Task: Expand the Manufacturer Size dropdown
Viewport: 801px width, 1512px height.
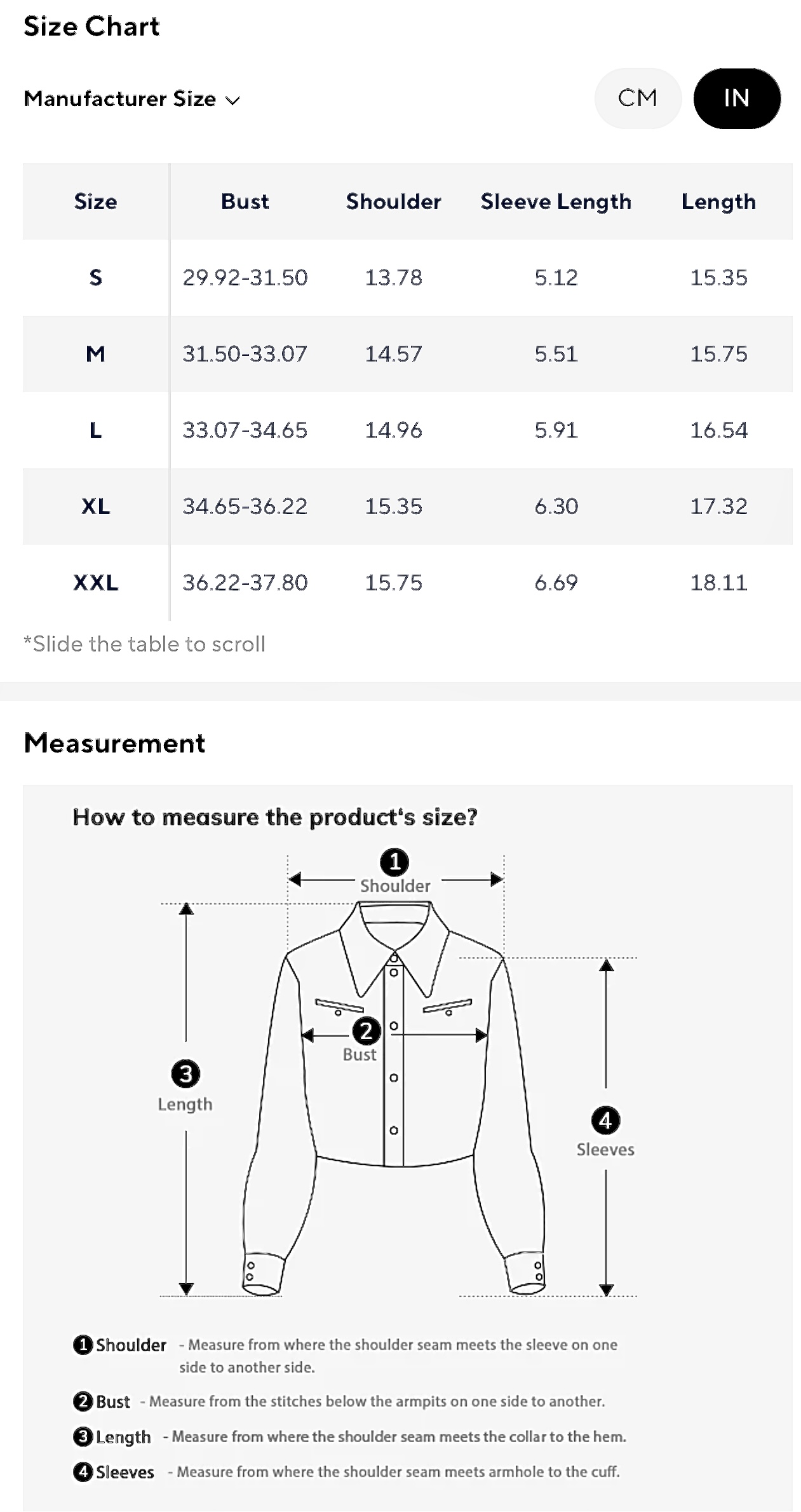Action: pos(131,99)
